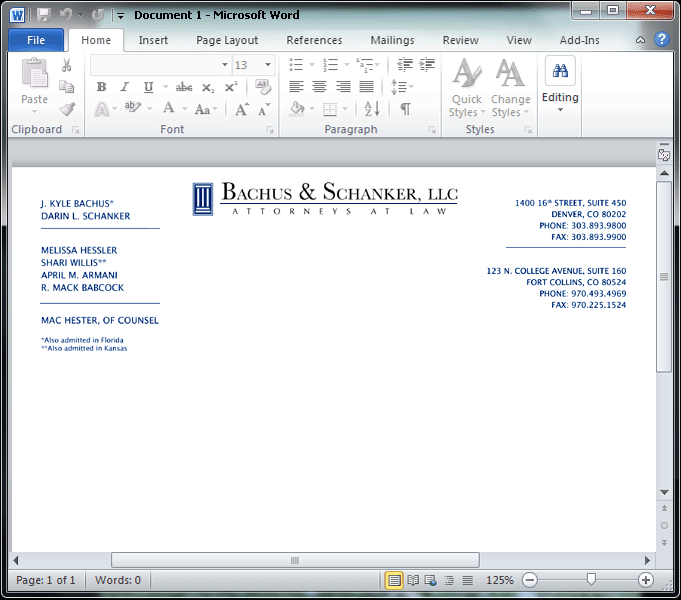Click the Next Page double arrow
This screenshot has width=681, height=600.
coord(664,543)
